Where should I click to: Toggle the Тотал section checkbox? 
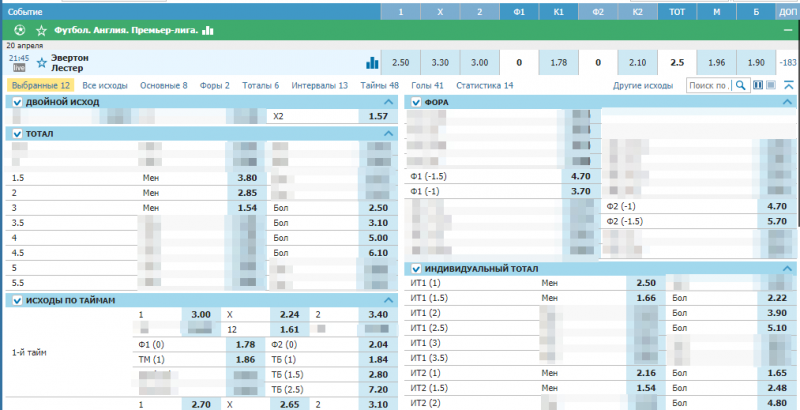[x=16, y=134]
